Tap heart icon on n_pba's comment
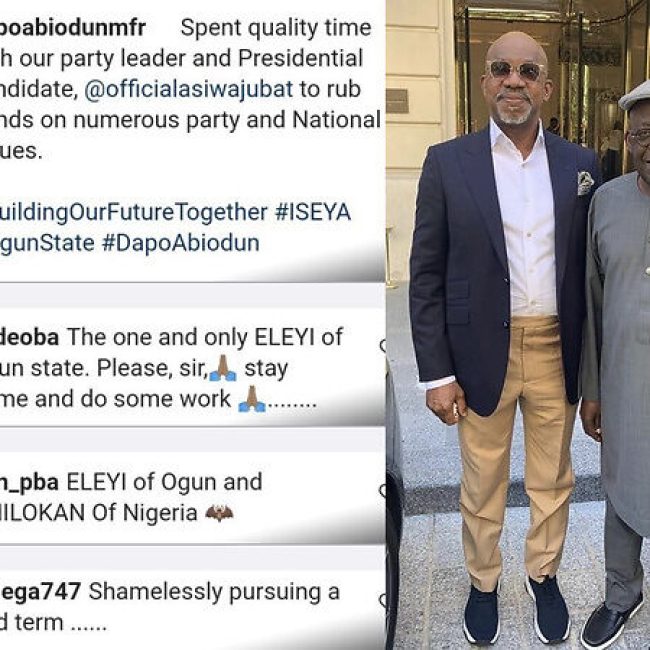Viewport: 650px width, 650px height. [x=383, y=490]
